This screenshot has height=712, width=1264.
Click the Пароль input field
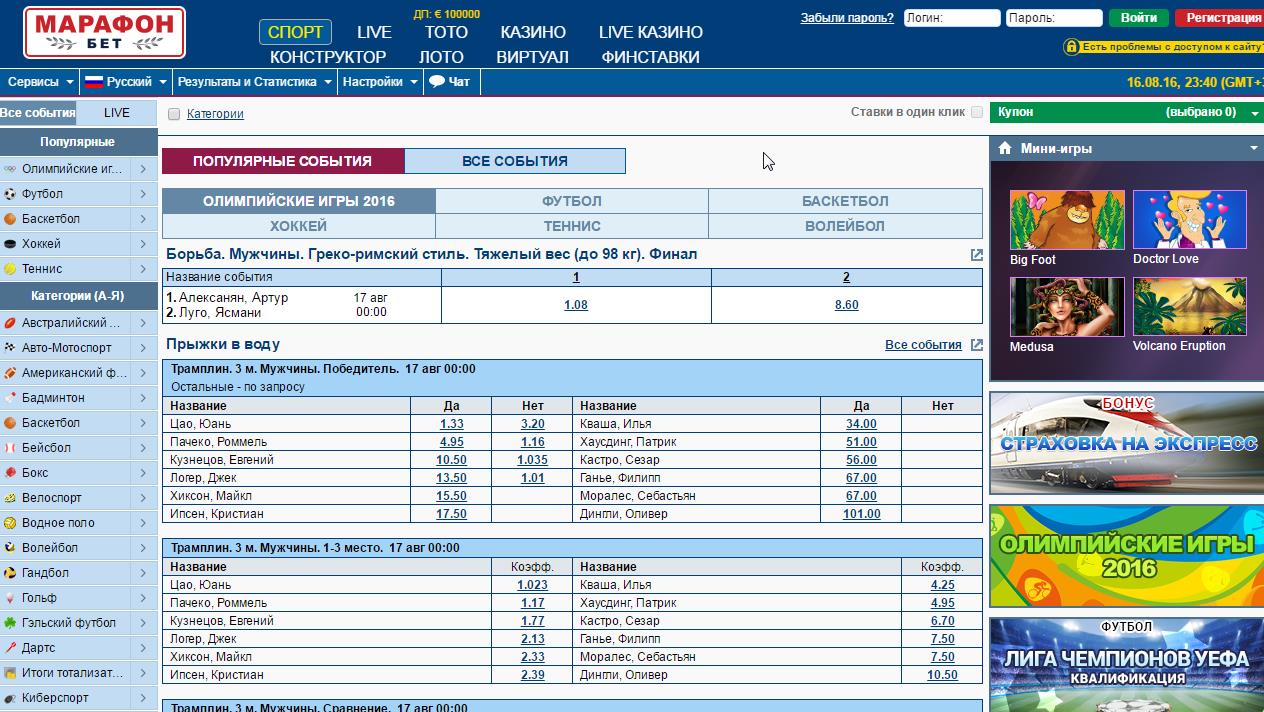(1054, 18)
